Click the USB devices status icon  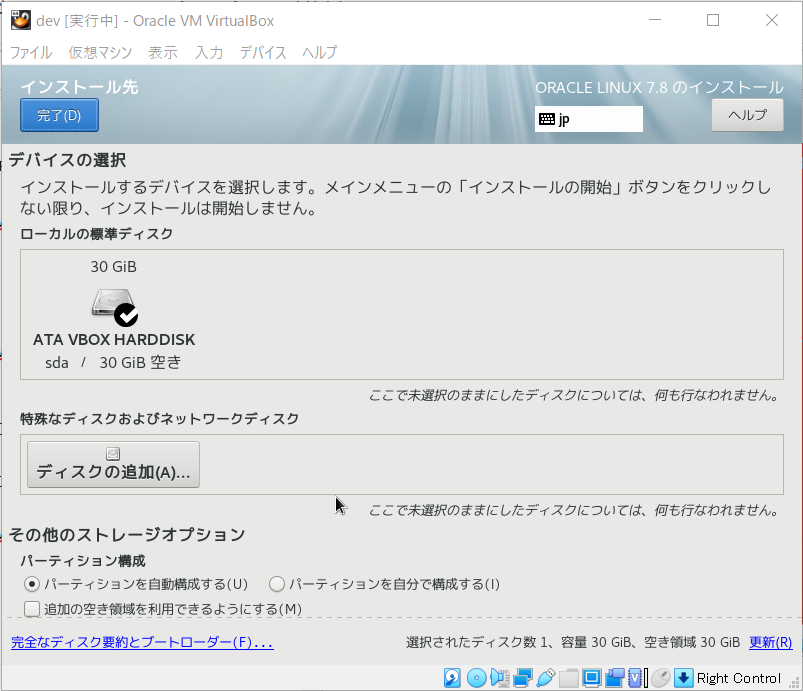click(546, 678)
